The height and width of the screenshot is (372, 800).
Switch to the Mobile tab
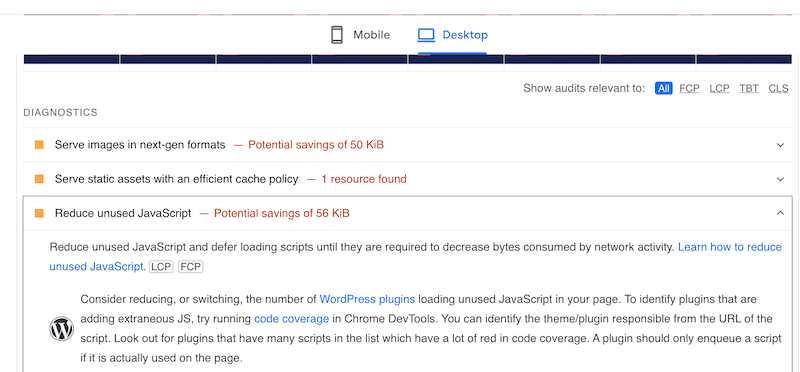pyautogui.click(x=360, y=35)
